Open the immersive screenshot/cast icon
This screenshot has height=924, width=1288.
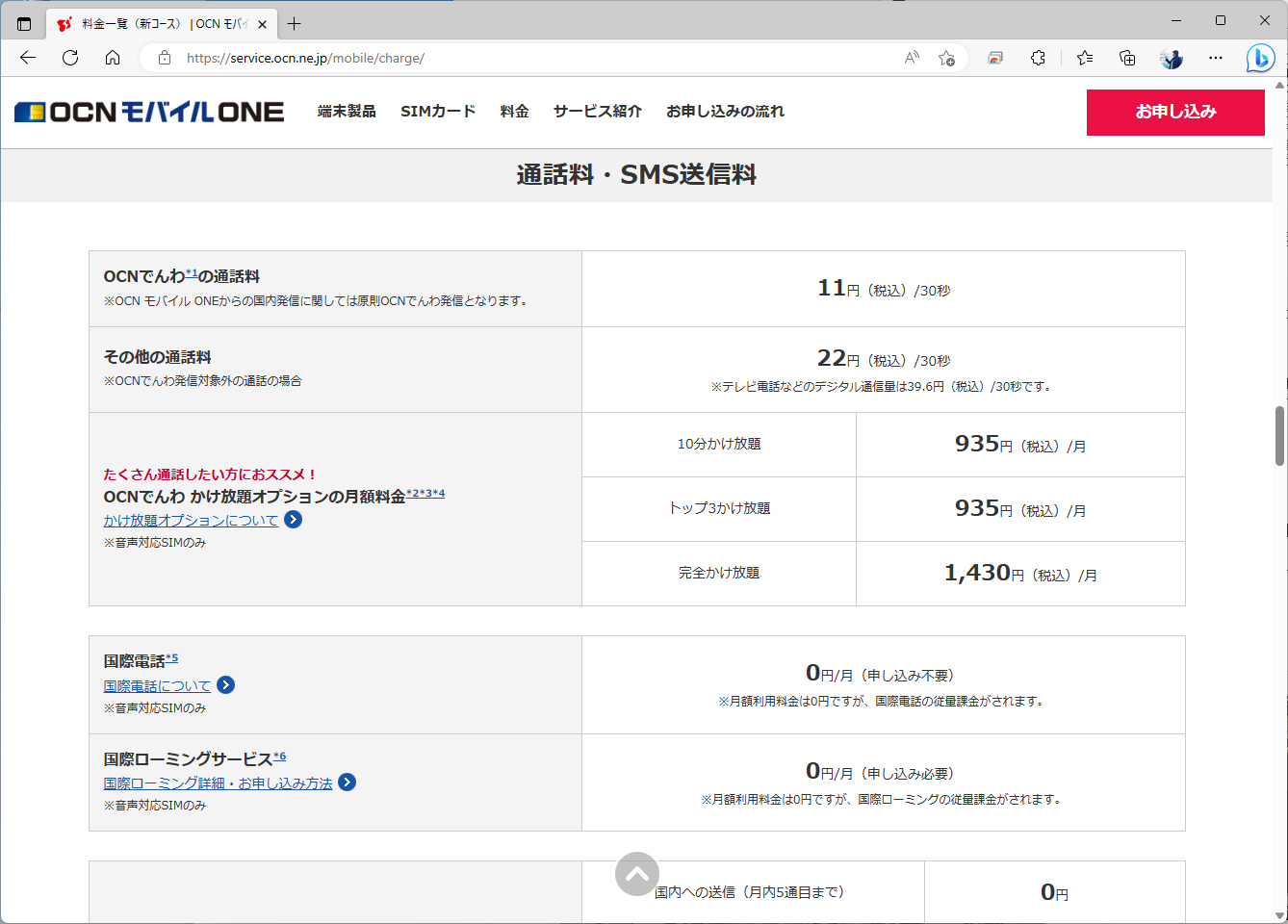pyautogui.click(x=995, y=58)
